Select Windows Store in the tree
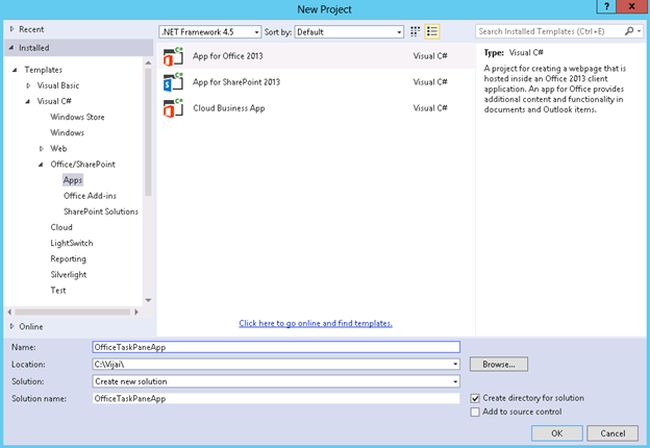The image size is (650, 448). [x=78, y=117]
